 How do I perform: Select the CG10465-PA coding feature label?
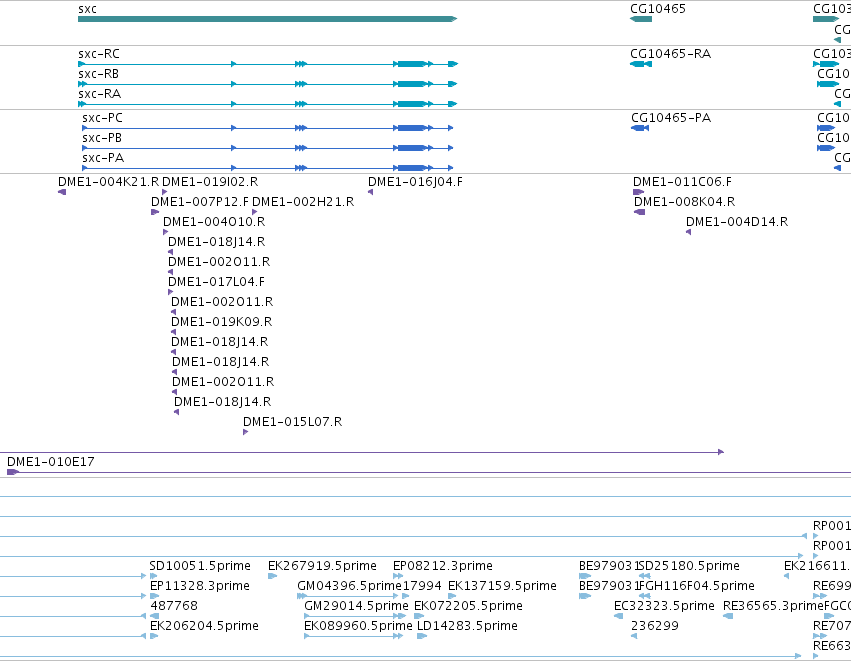click(x=671, y=118)
